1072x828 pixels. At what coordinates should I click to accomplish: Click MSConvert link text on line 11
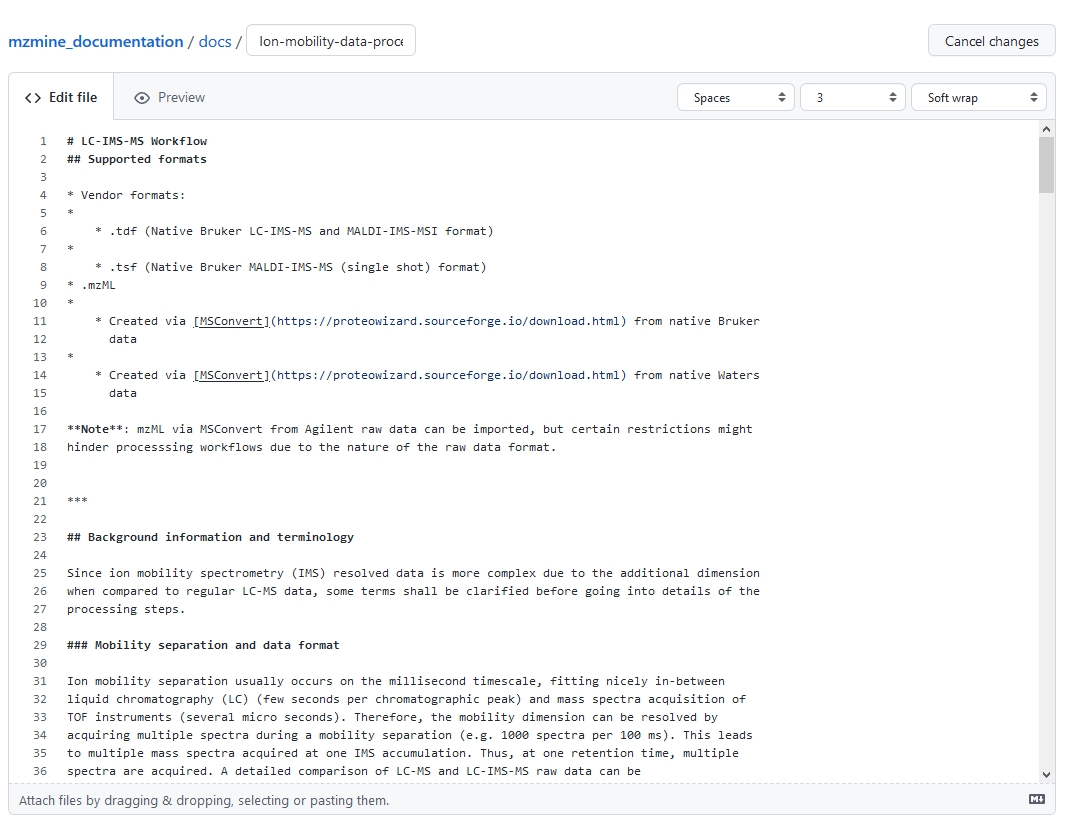tap(231, 321)
